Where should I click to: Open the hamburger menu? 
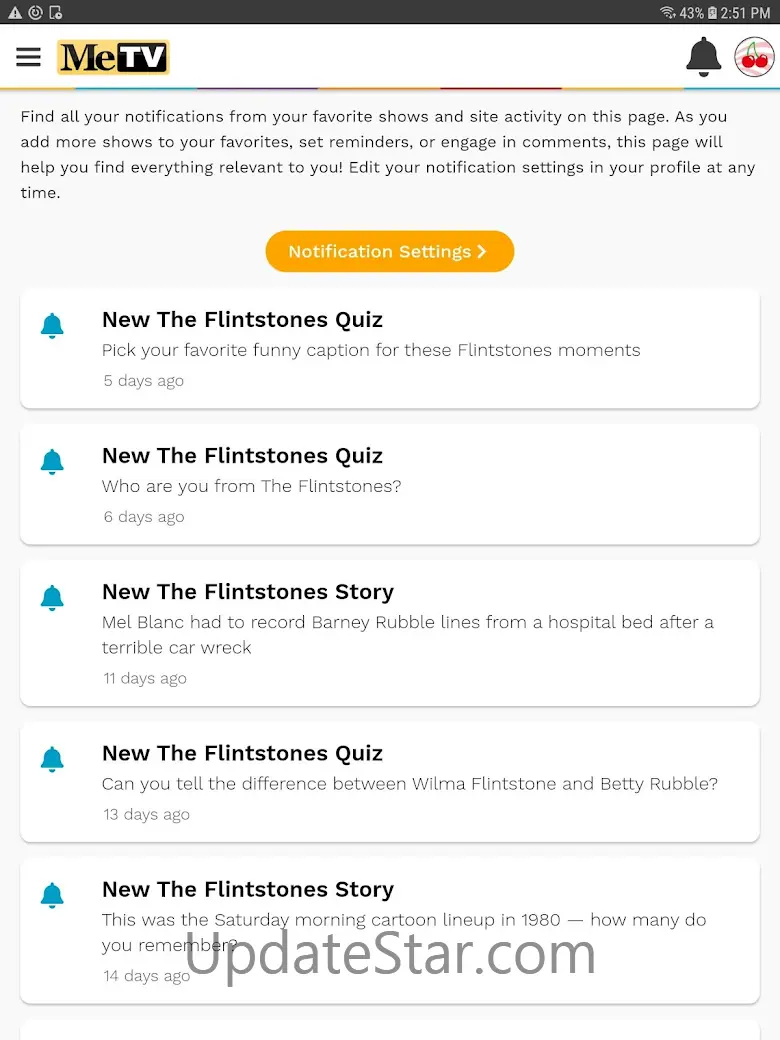(x=29, y=57)
